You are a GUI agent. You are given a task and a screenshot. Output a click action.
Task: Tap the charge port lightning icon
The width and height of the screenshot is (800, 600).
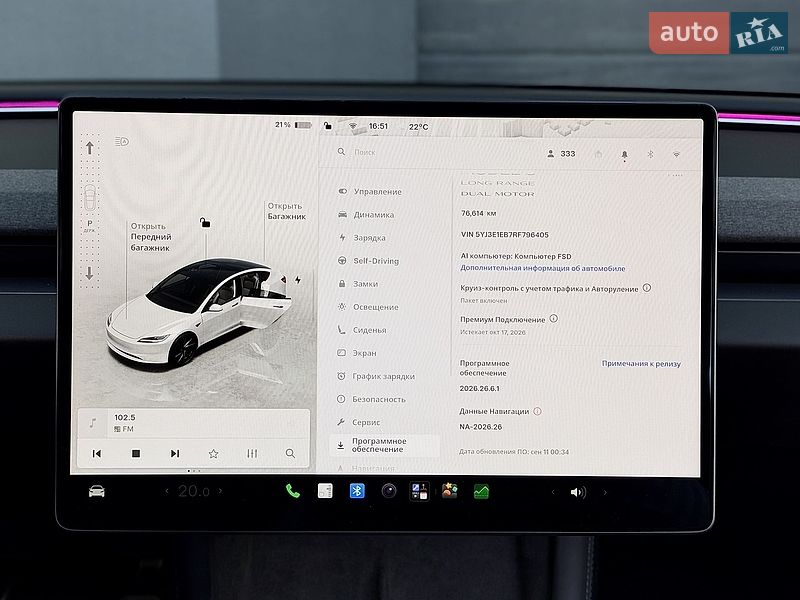(x=297, y=280)
